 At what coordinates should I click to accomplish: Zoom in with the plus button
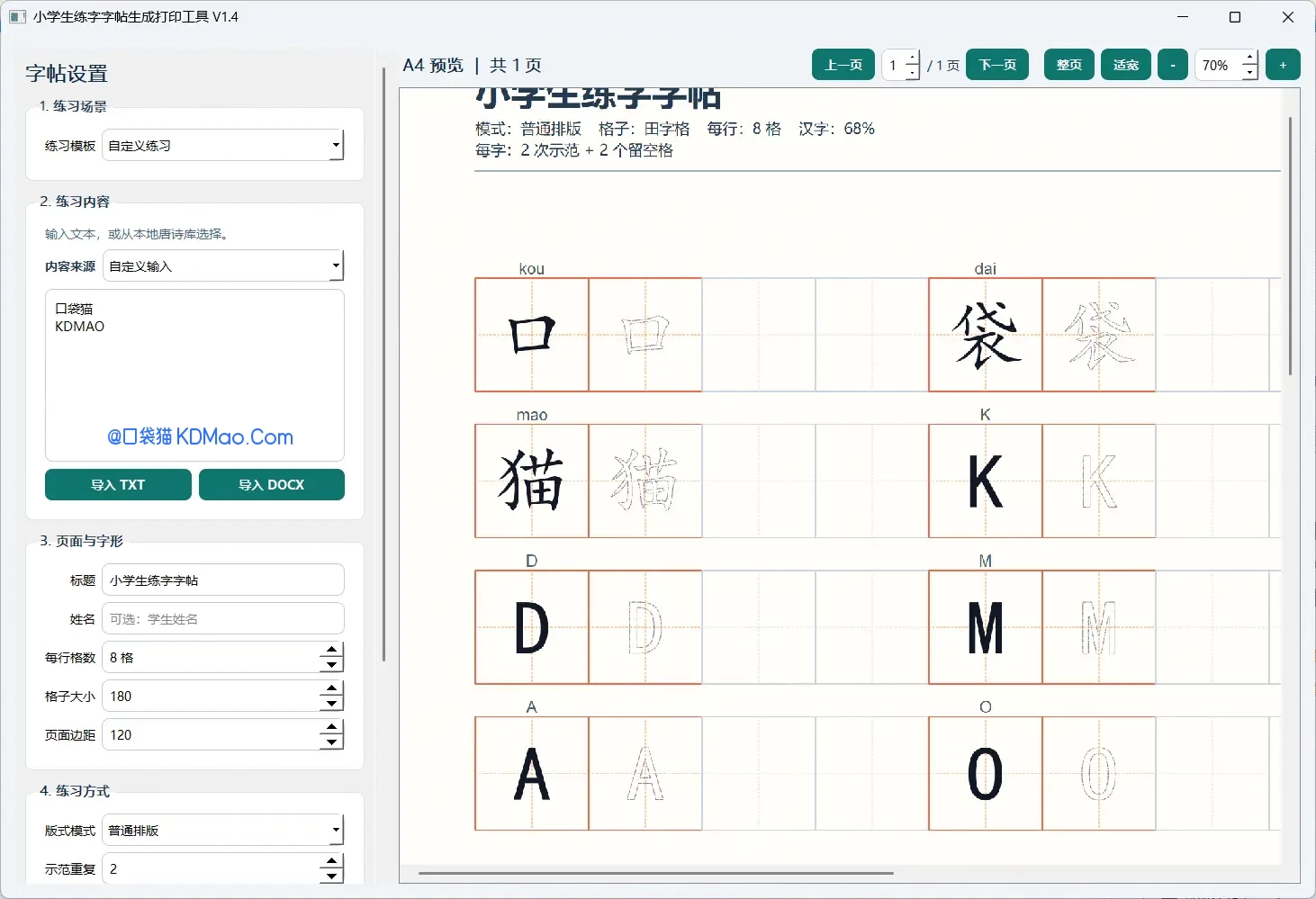pos(1283,65)
